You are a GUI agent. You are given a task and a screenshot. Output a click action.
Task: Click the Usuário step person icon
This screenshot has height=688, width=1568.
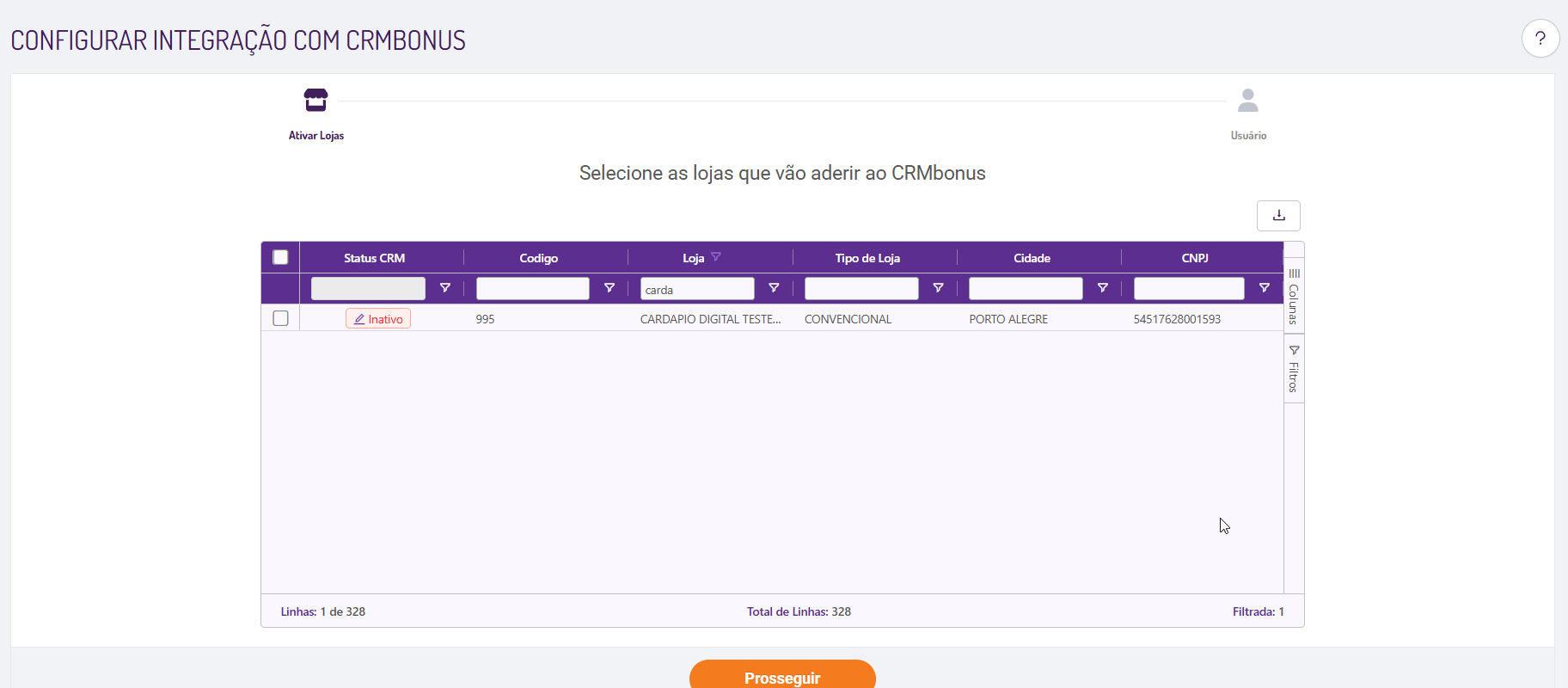pos(1248,101)
